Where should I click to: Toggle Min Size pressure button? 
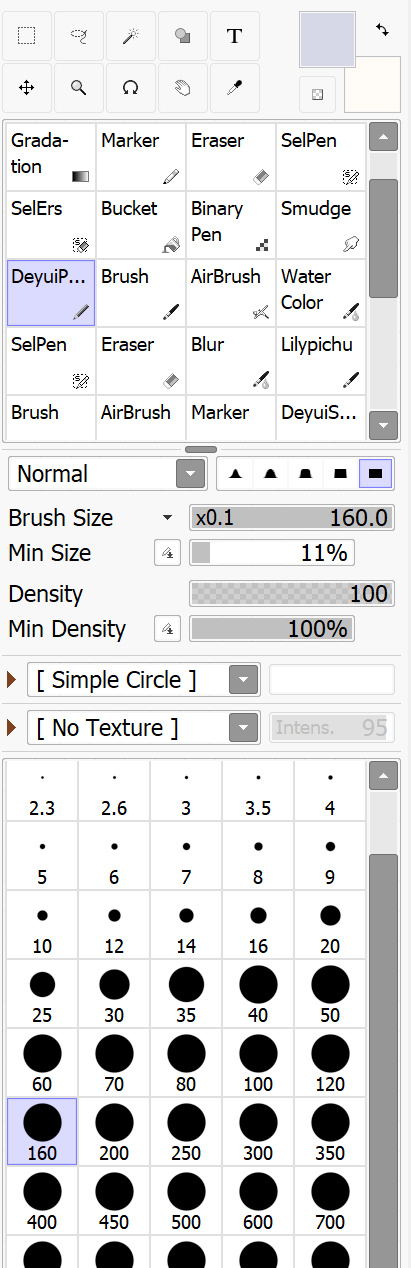click(168, 553)
